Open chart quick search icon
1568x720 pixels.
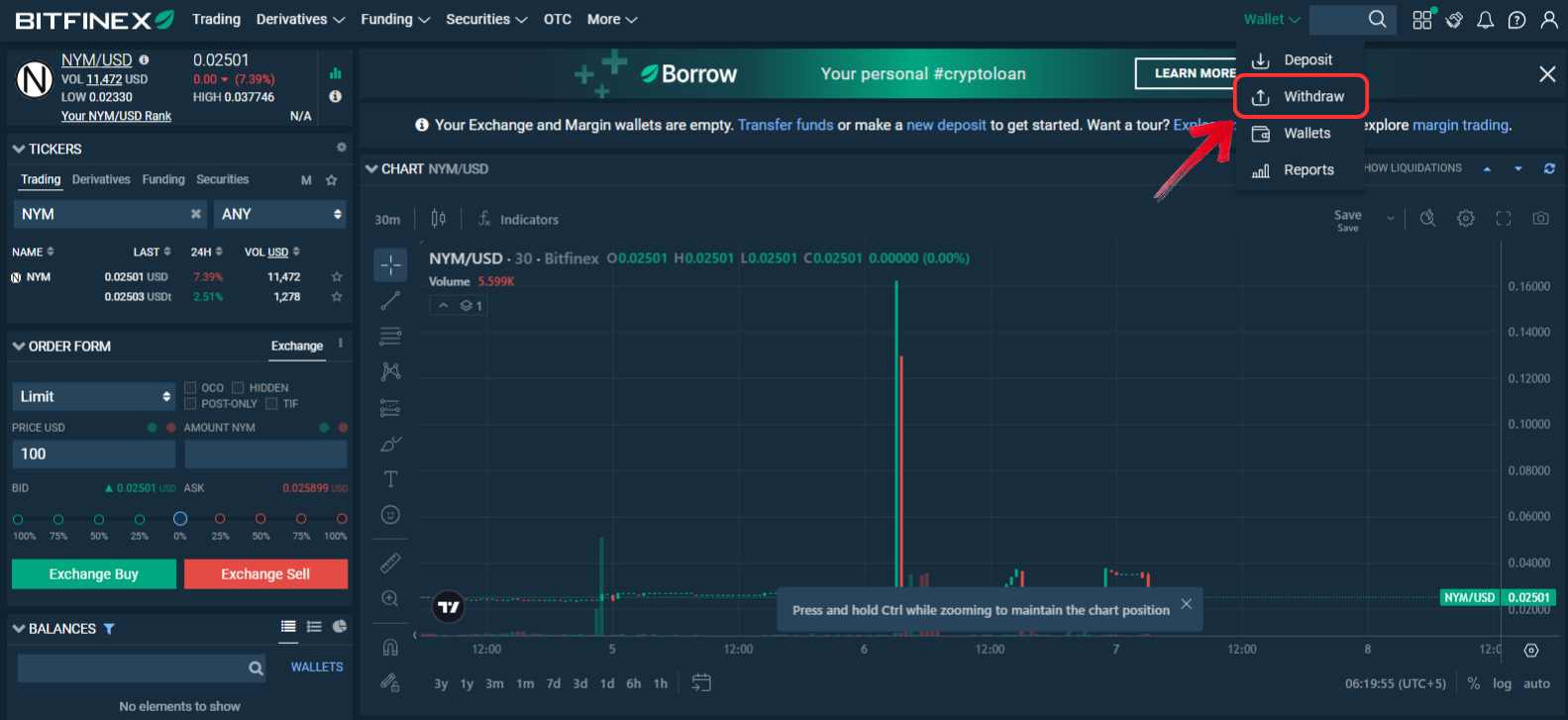point(1427,219)
